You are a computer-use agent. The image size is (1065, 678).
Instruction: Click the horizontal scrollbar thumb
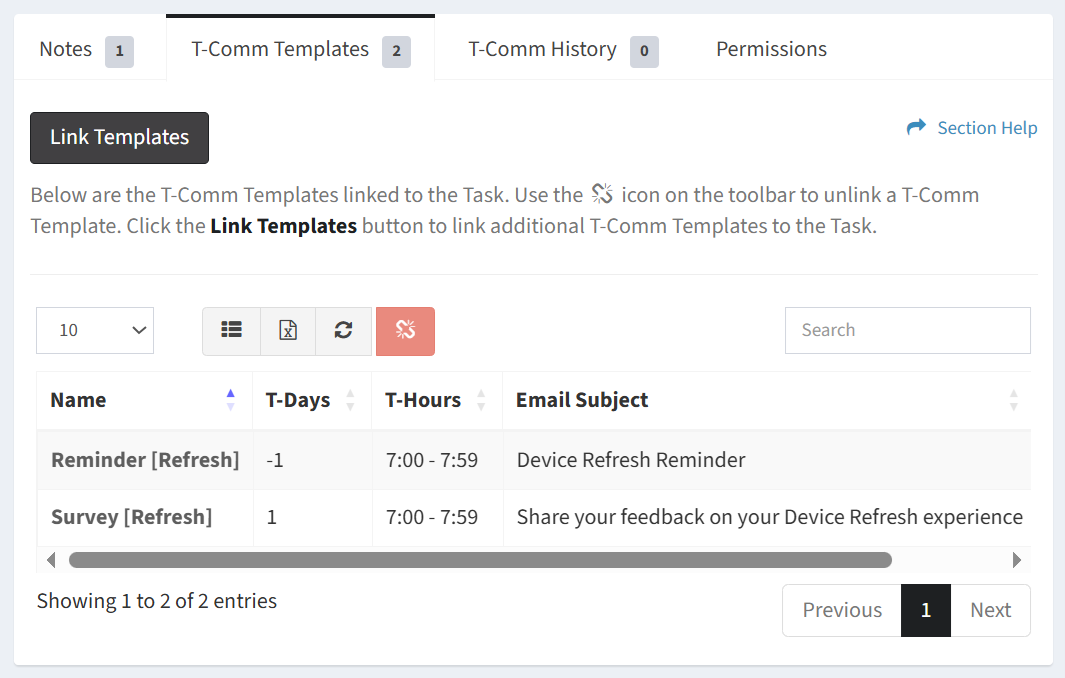tap(480, 560)
